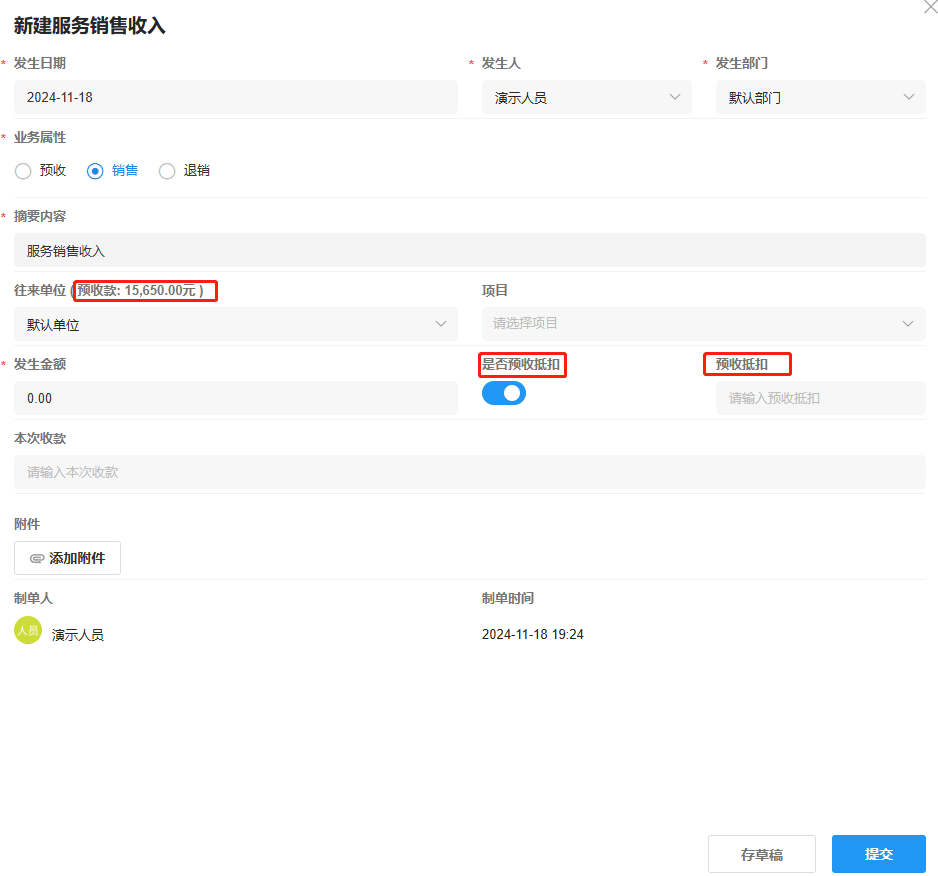
Task: Click the 演示人员 avatar icon
Action: 27,631
